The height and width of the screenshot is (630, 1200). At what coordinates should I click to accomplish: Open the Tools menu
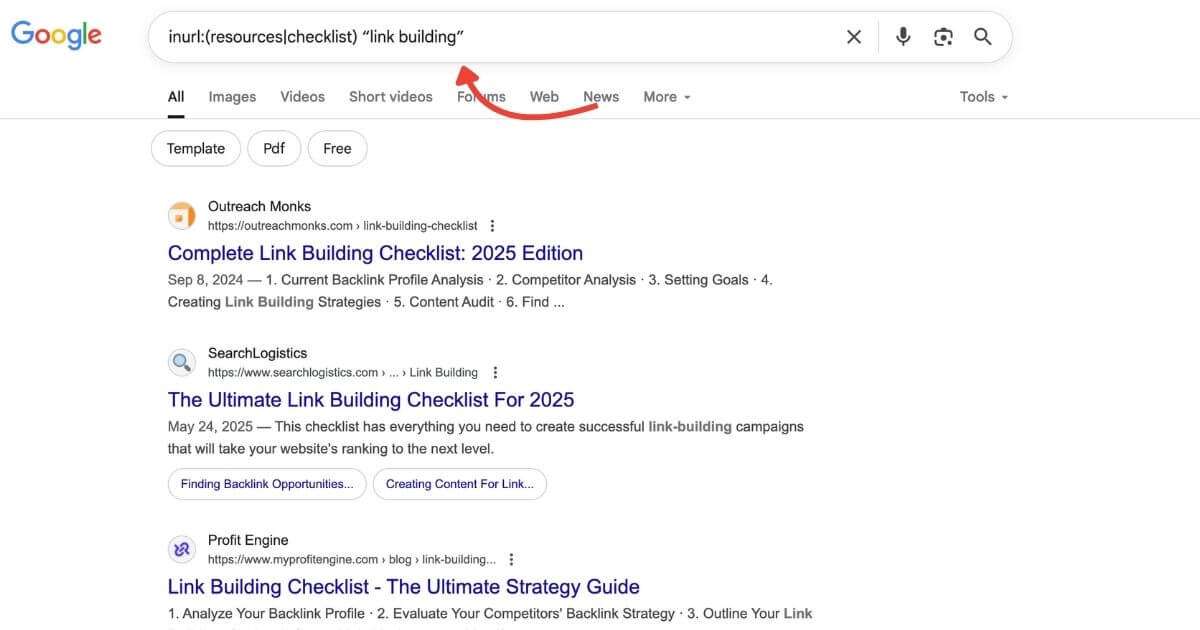click(975, 96)
